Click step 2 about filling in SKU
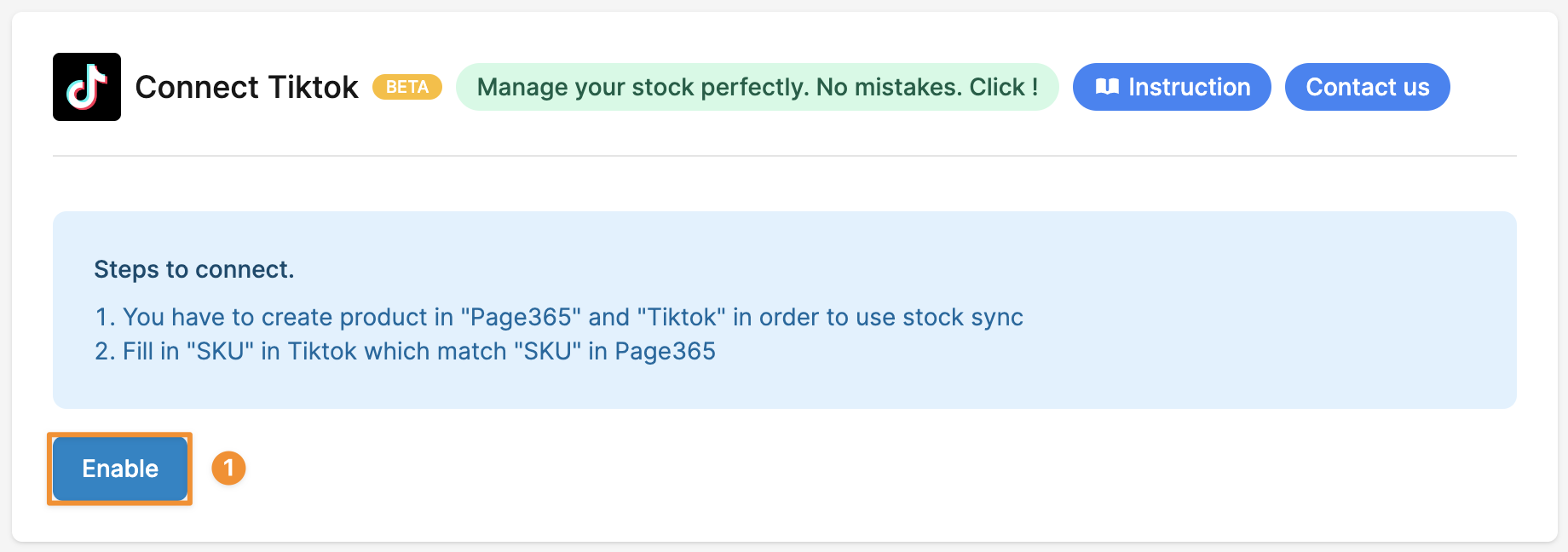 406,351
